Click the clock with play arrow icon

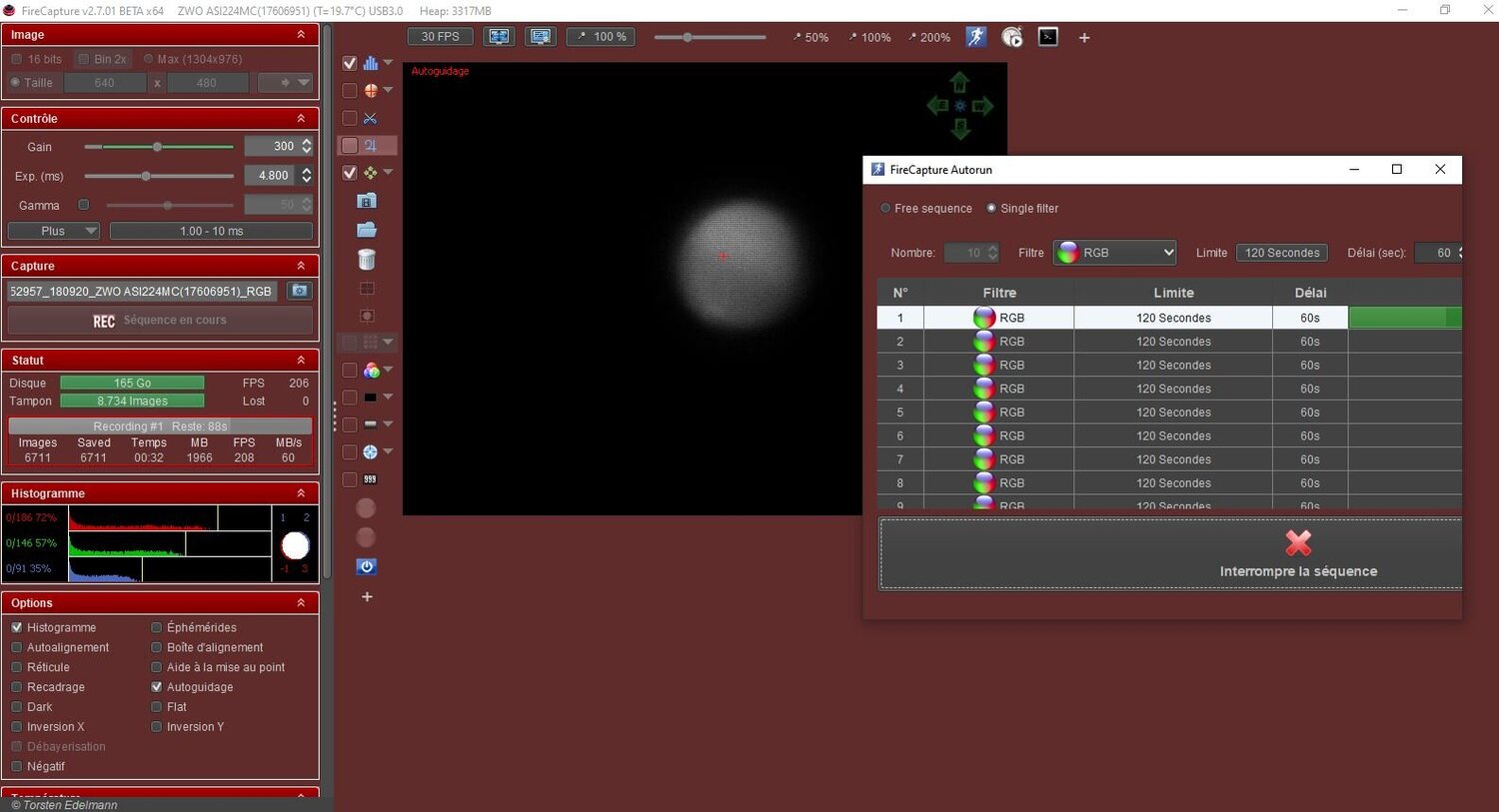(x=1012, y=37)
